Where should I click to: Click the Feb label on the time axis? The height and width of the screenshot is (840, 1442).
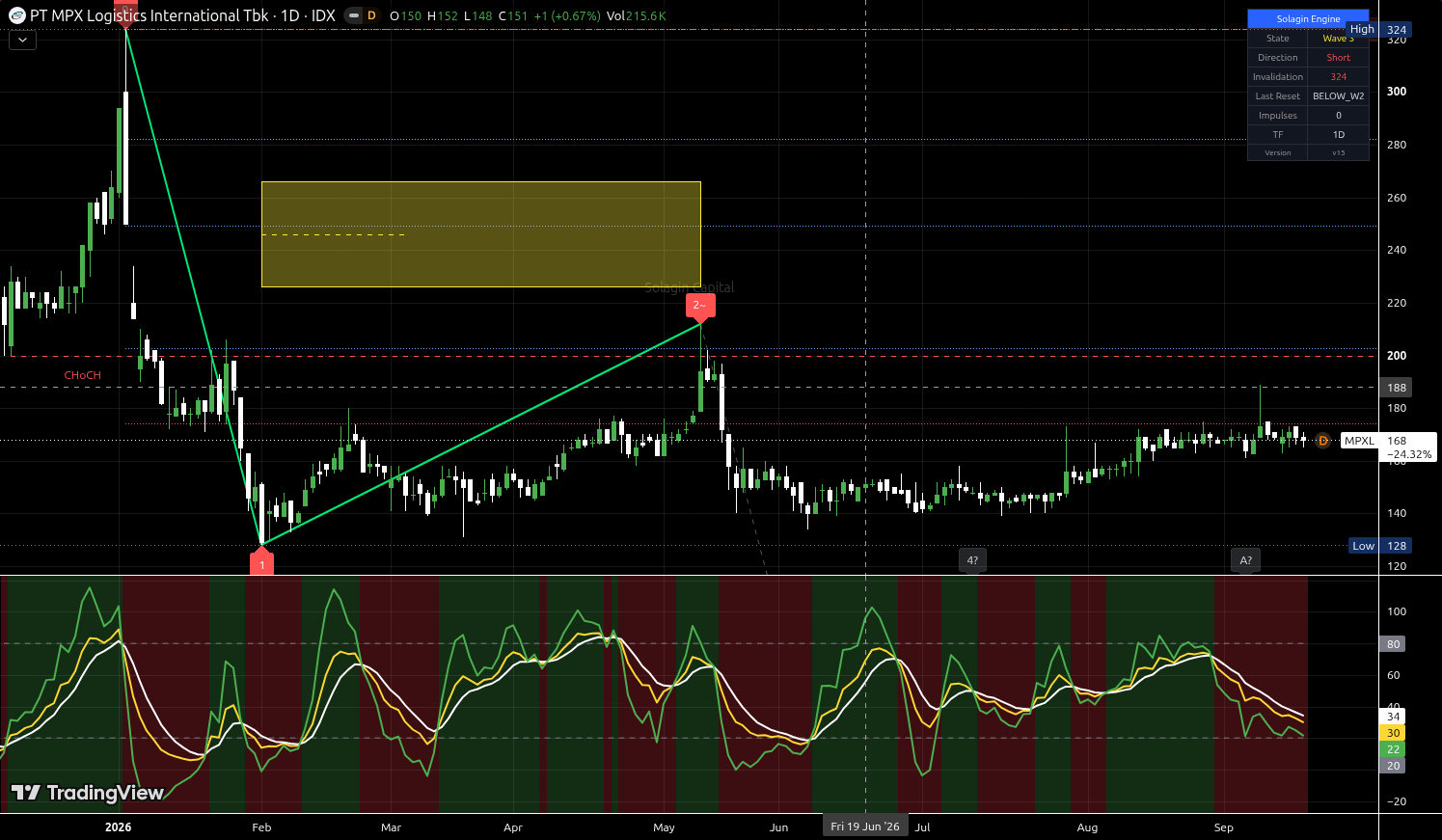(x=261, y=827)
